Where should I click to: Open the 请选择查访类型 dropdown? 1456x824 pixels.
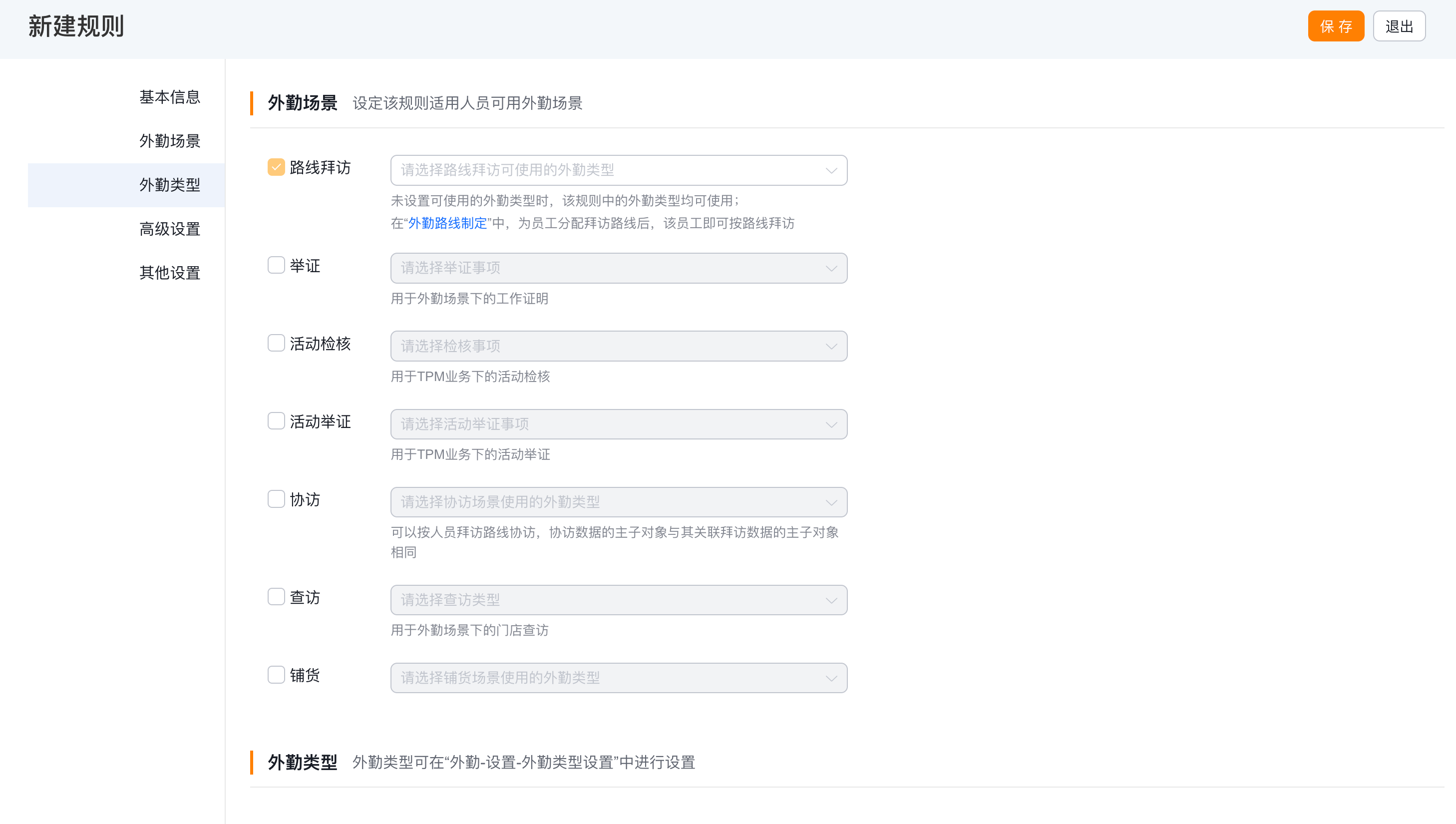[618, 600]
